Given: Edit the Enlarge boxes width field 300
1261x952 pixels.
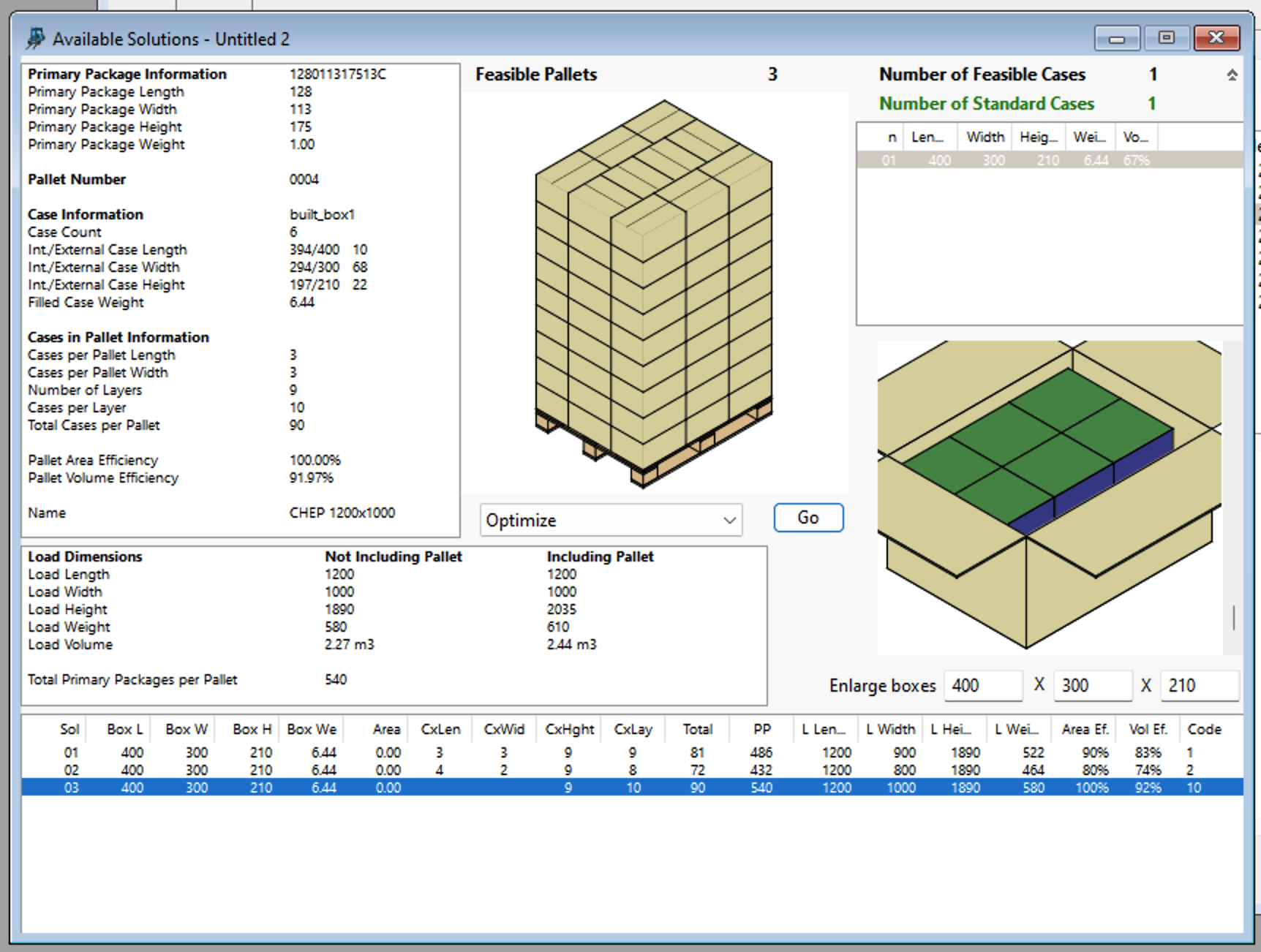Looking at the screenshot, I should pos(1093,685).
